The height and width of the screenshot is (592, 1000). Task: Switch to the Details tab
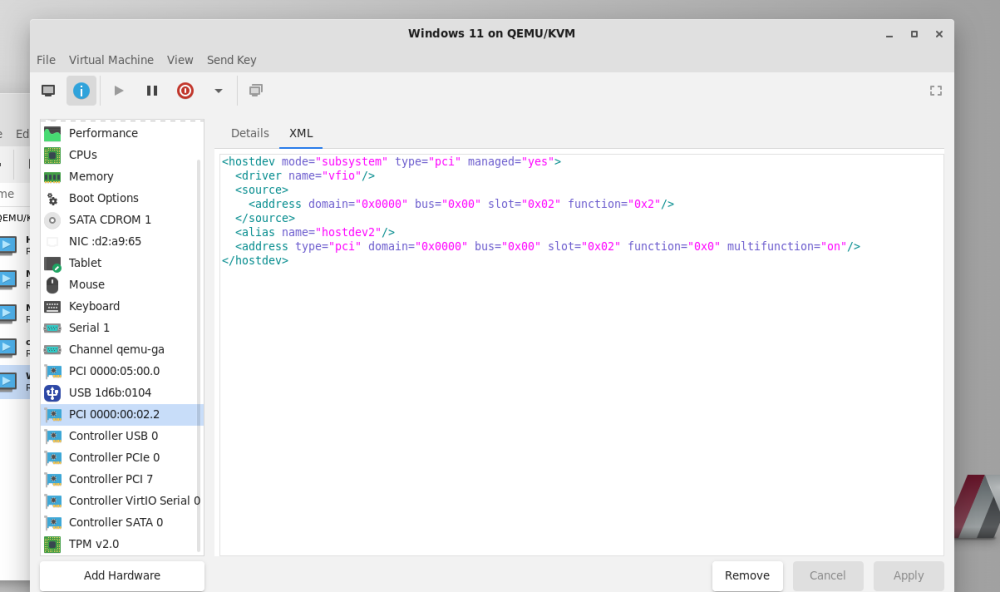point(250,133)
